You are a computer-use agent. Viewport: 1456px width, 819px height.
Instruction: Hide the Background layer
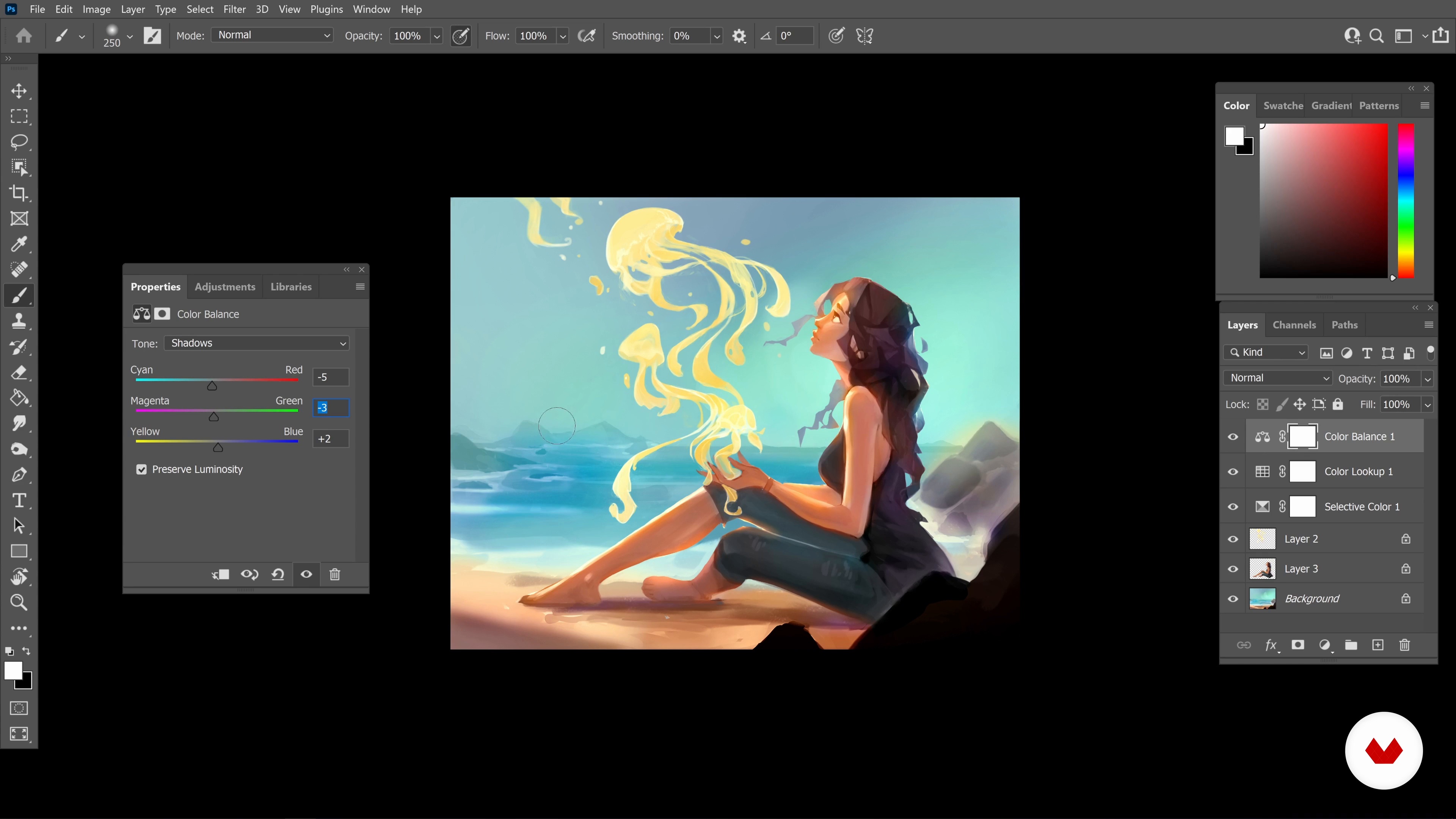[1233, 599]
